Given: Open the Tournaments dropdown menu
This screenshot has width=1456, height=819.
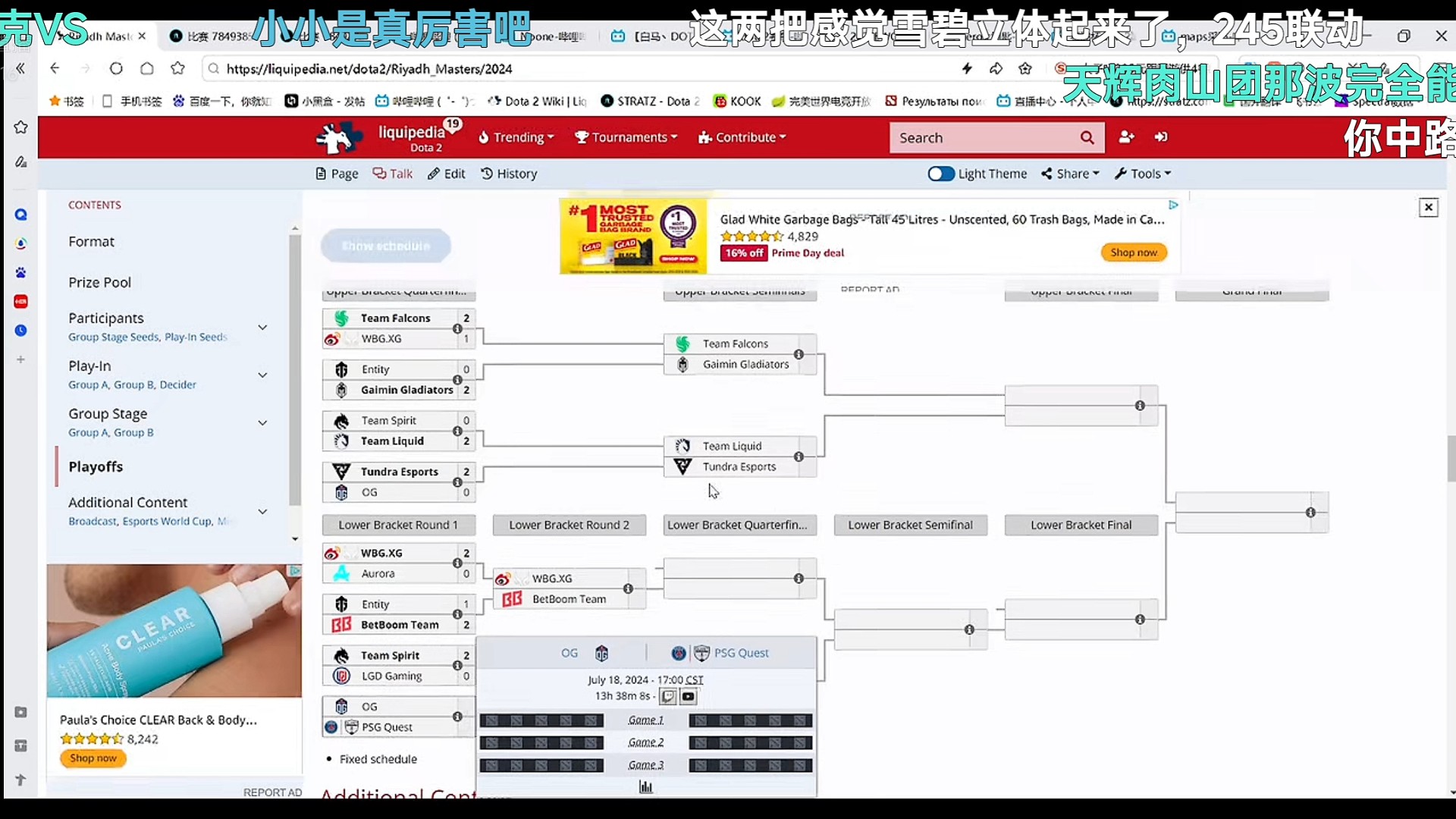Looking at the screenshot, I should (626, 137).
